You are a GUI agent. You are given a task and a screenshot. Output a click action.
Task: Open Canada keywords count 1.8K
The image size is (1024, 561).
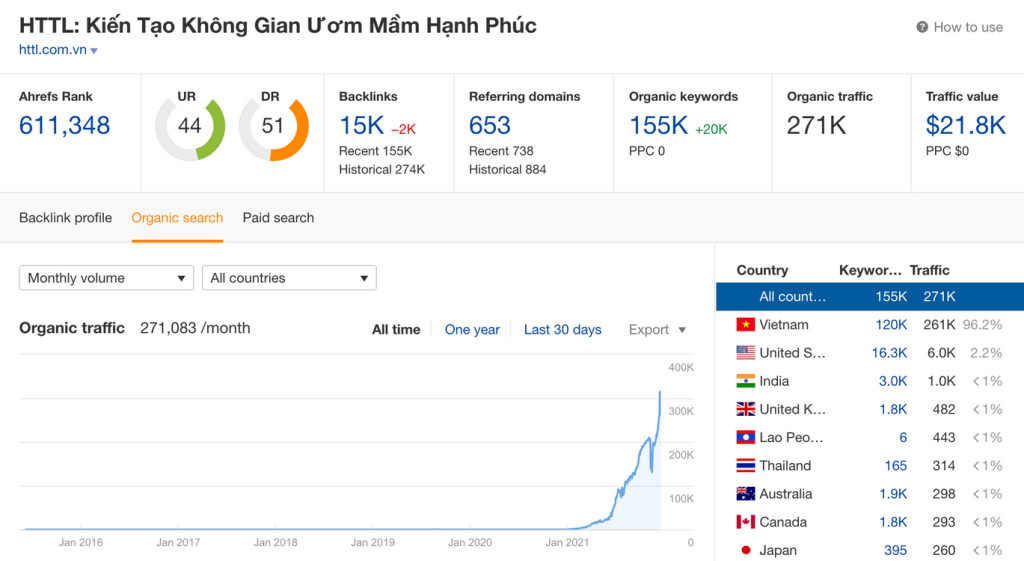coord(893,522)
